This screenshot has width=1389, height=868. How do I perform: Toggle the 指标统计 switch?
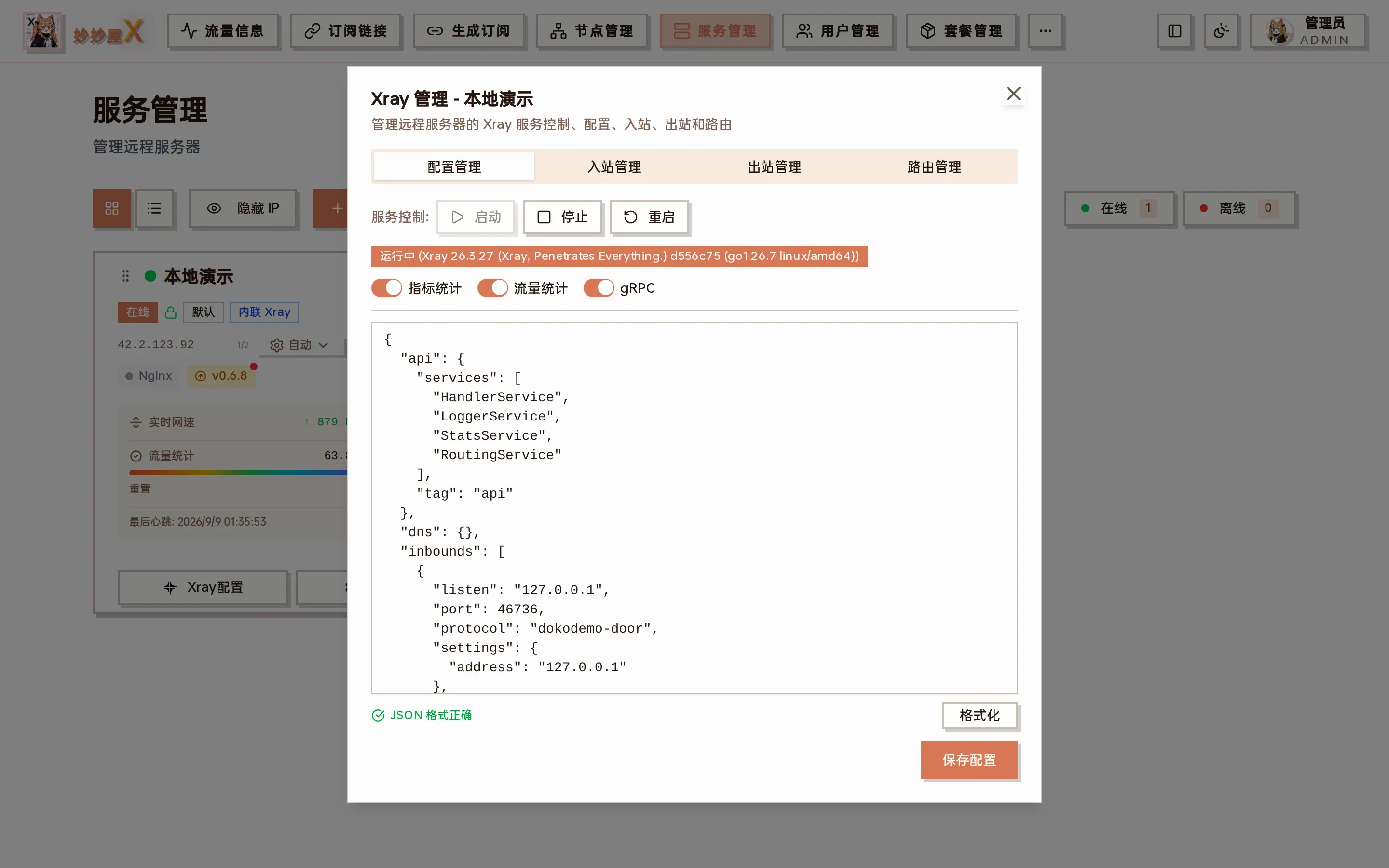[386, 288]
